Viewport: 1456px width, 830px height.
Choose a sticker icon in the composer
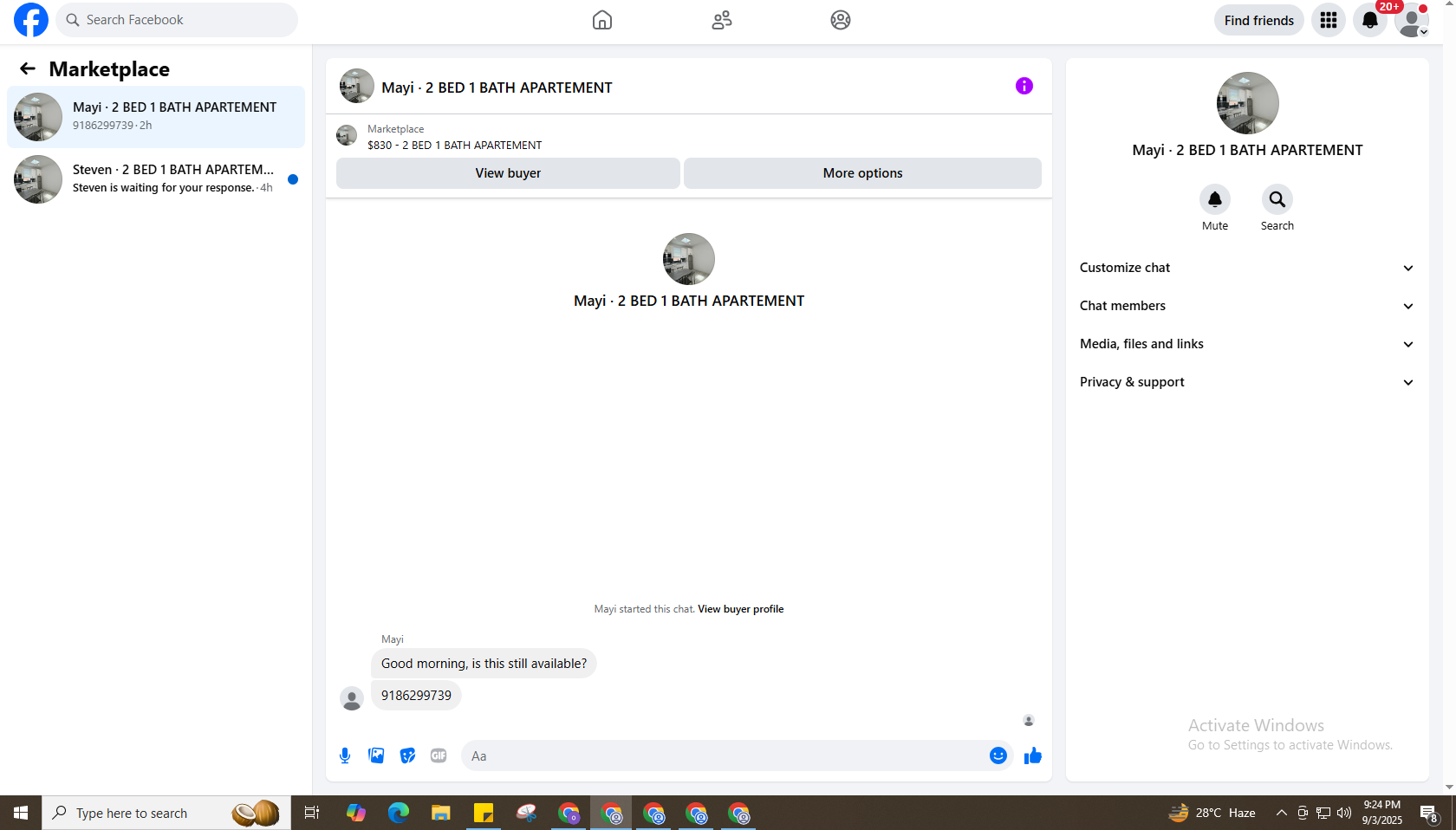pos(407,755)
